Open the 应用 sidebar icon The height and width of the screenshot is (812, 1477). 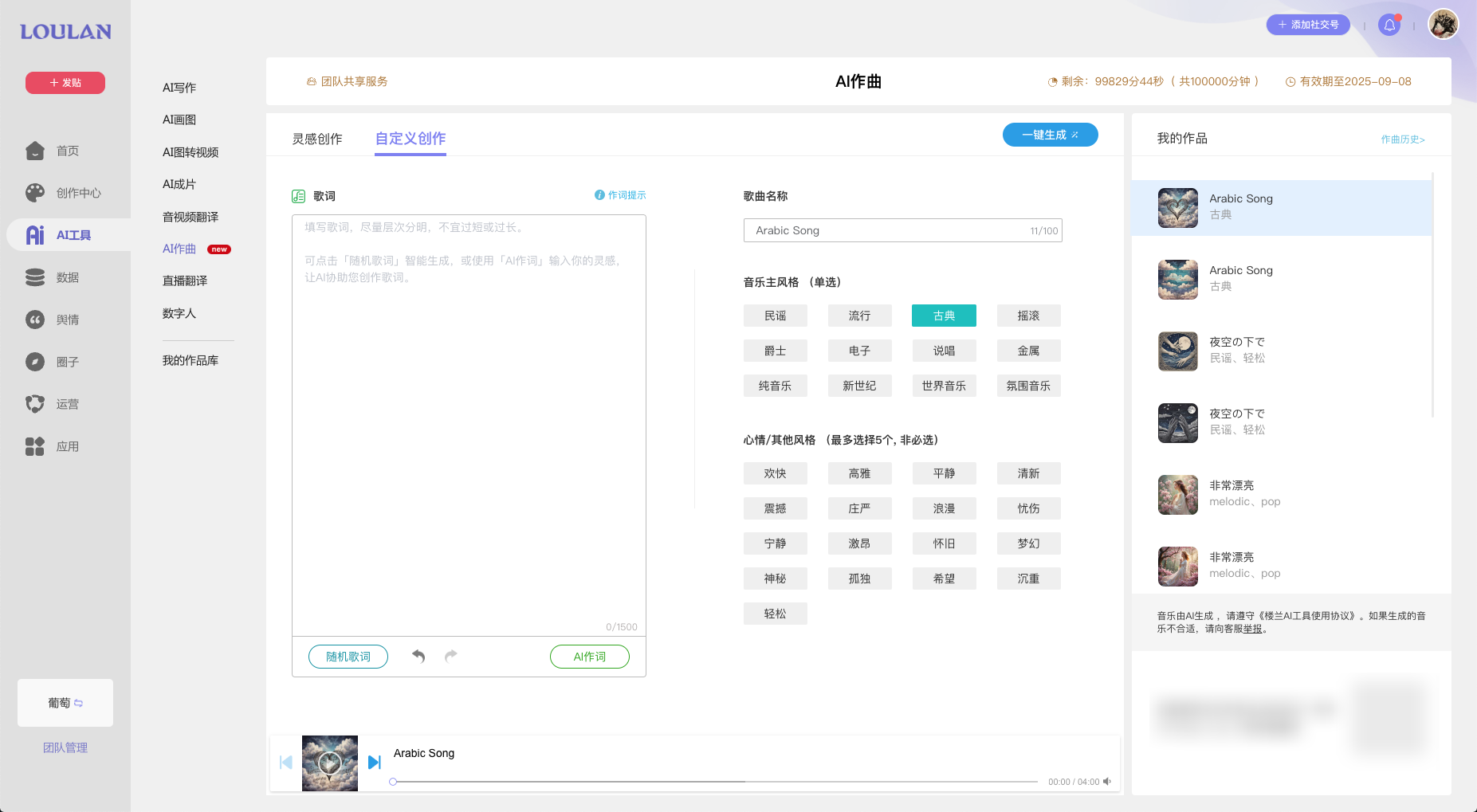click(x=35, y=446)
